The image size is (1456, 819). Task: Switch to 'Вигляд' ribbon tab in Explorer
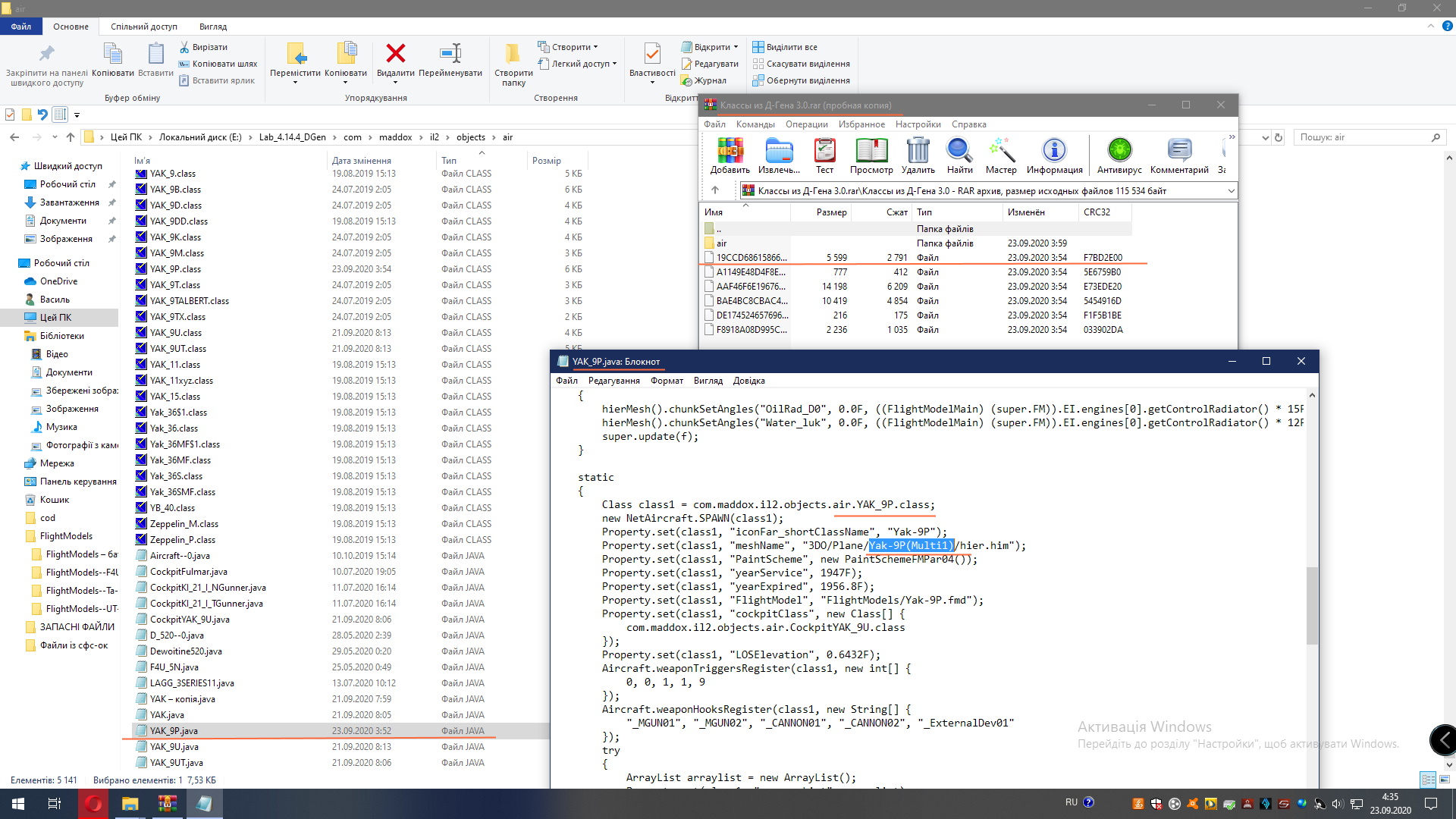(x=213, y=27)
